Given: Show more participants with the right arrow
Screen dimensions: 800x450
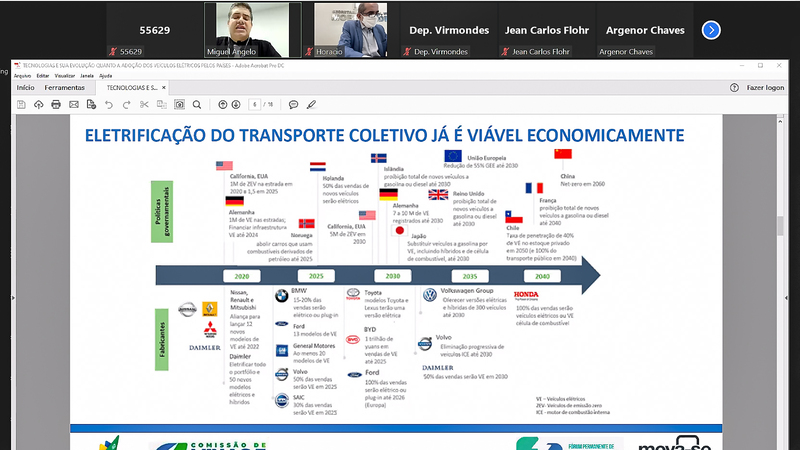Looking at the screenshot, I should coord(711,30).
